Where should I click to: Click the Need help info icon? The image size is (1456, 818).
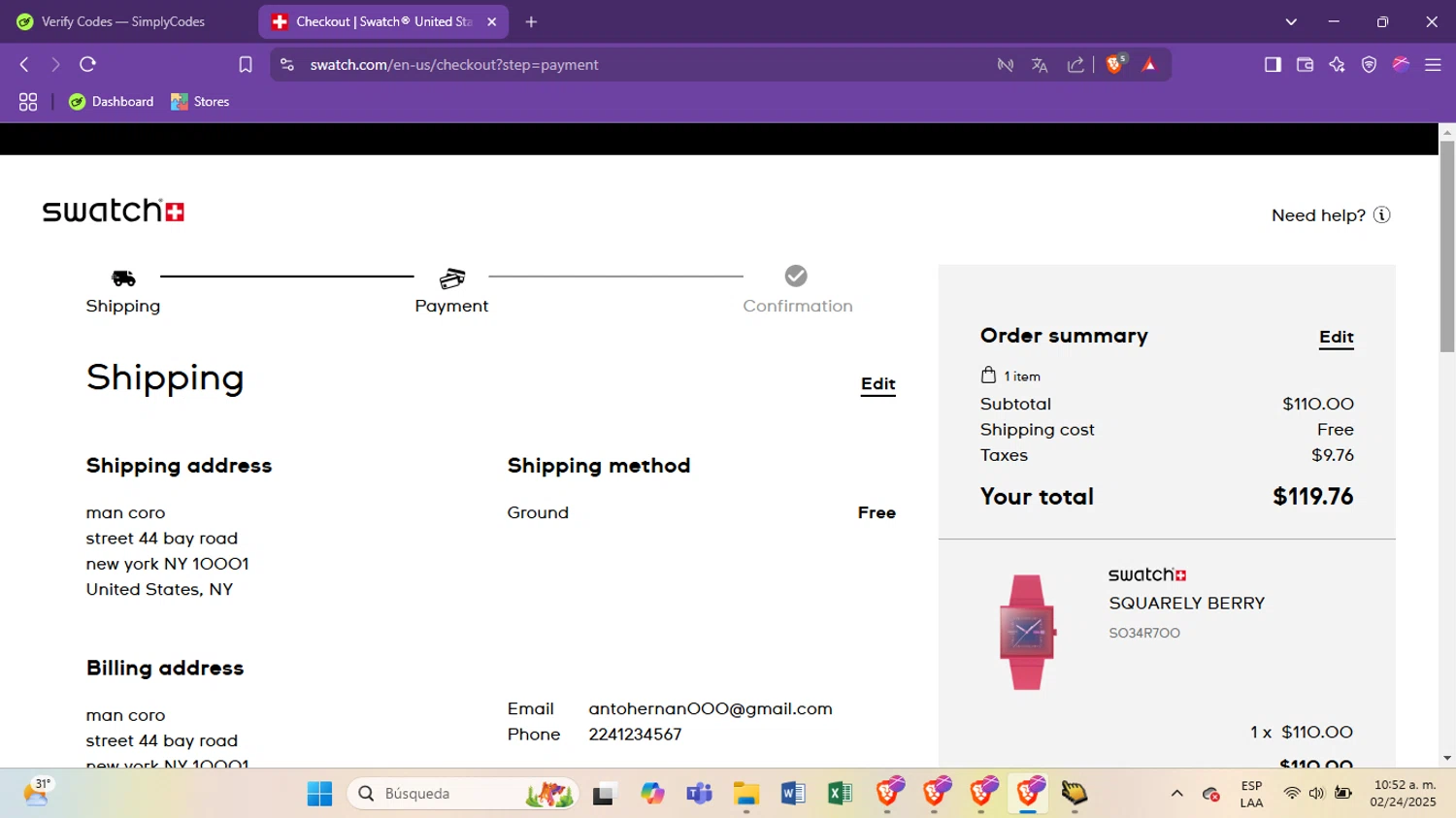click(x=1382, y=215)
